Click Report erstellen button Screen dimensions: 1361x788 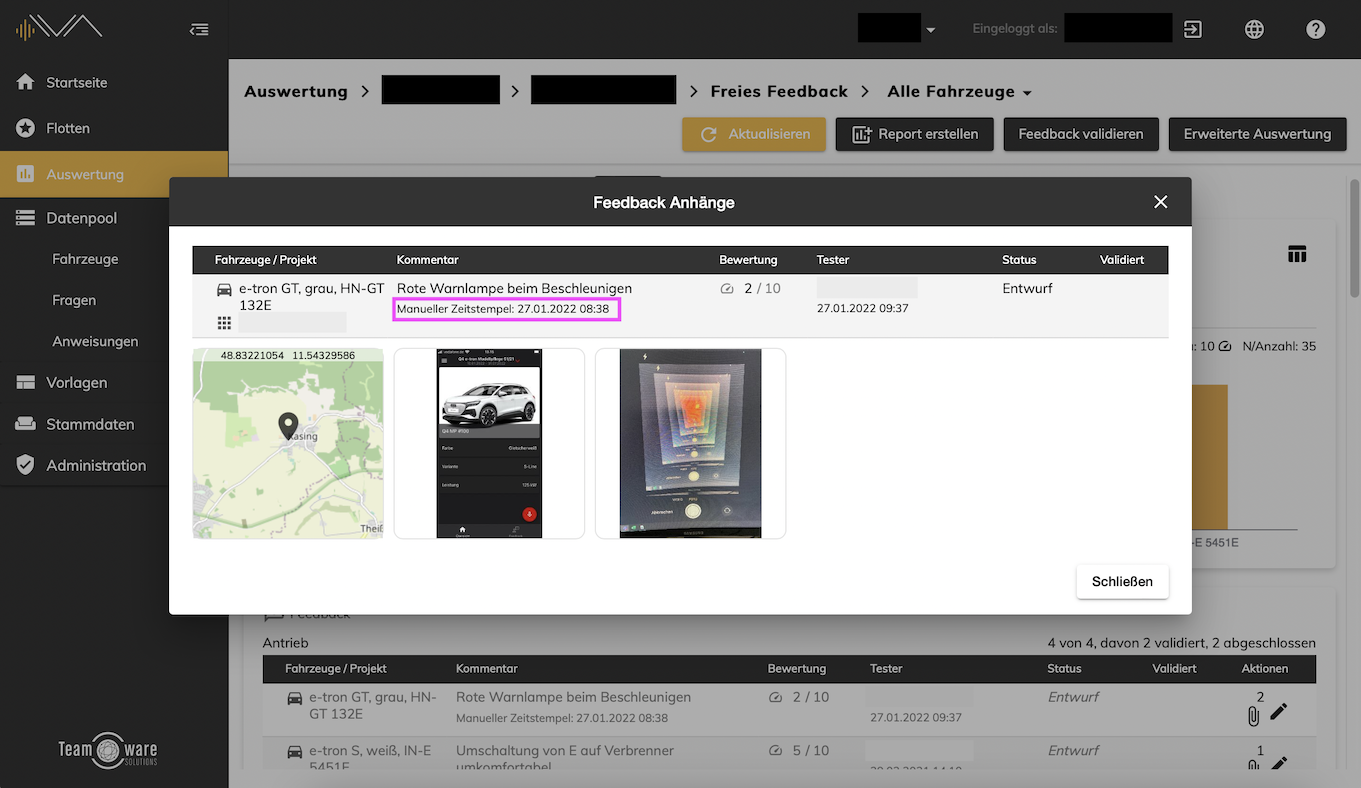pyautogui.click(x=915, y=134)
